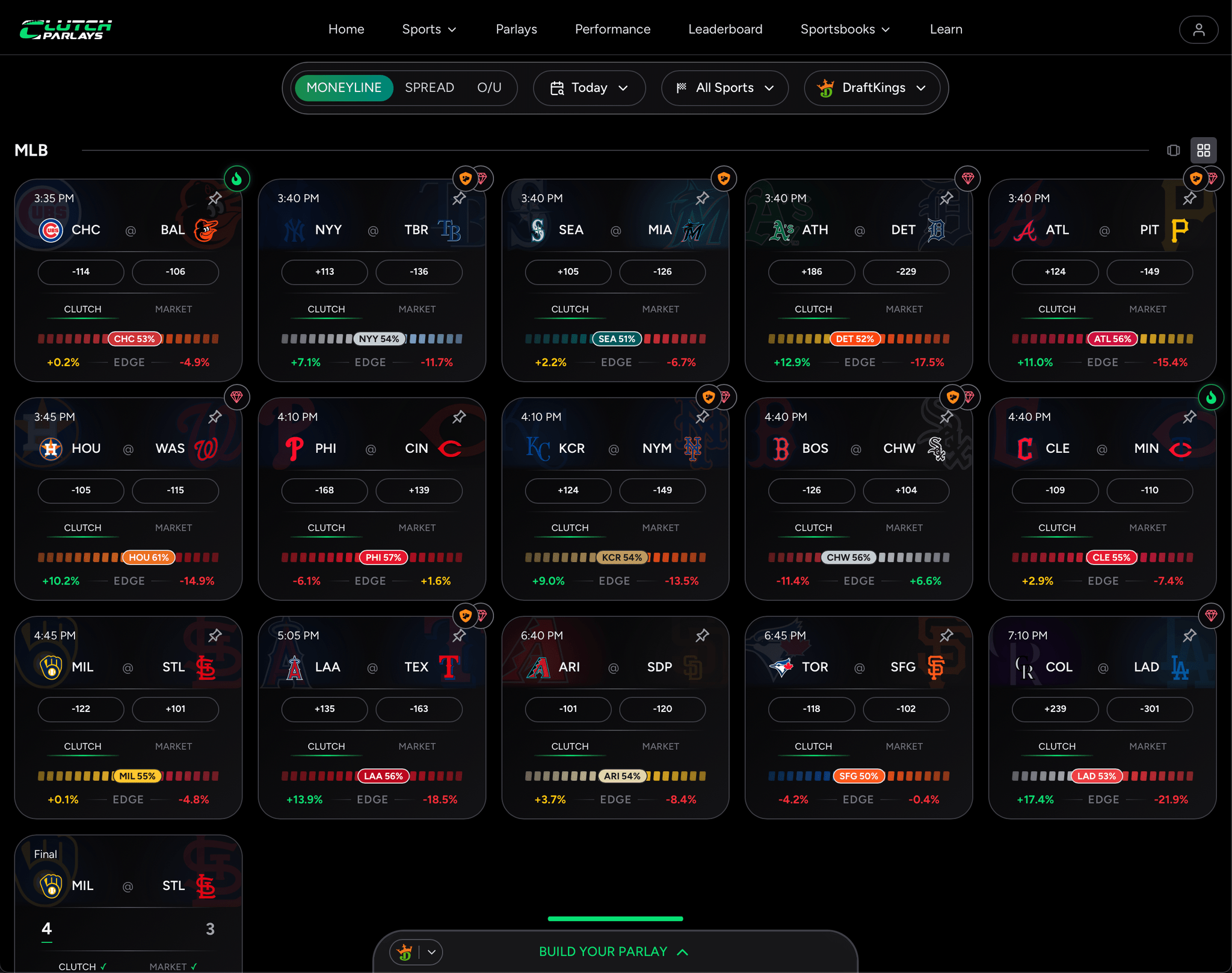Pick LAD moneyline -301
The width and height of the screenshot is (1232, 973).
1149,709
